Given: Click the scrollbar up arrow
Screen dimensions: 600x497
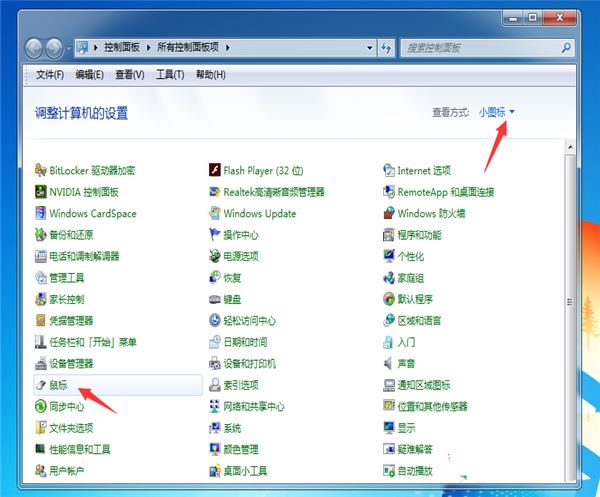Looking at the screenshot, I should [570, 147].
